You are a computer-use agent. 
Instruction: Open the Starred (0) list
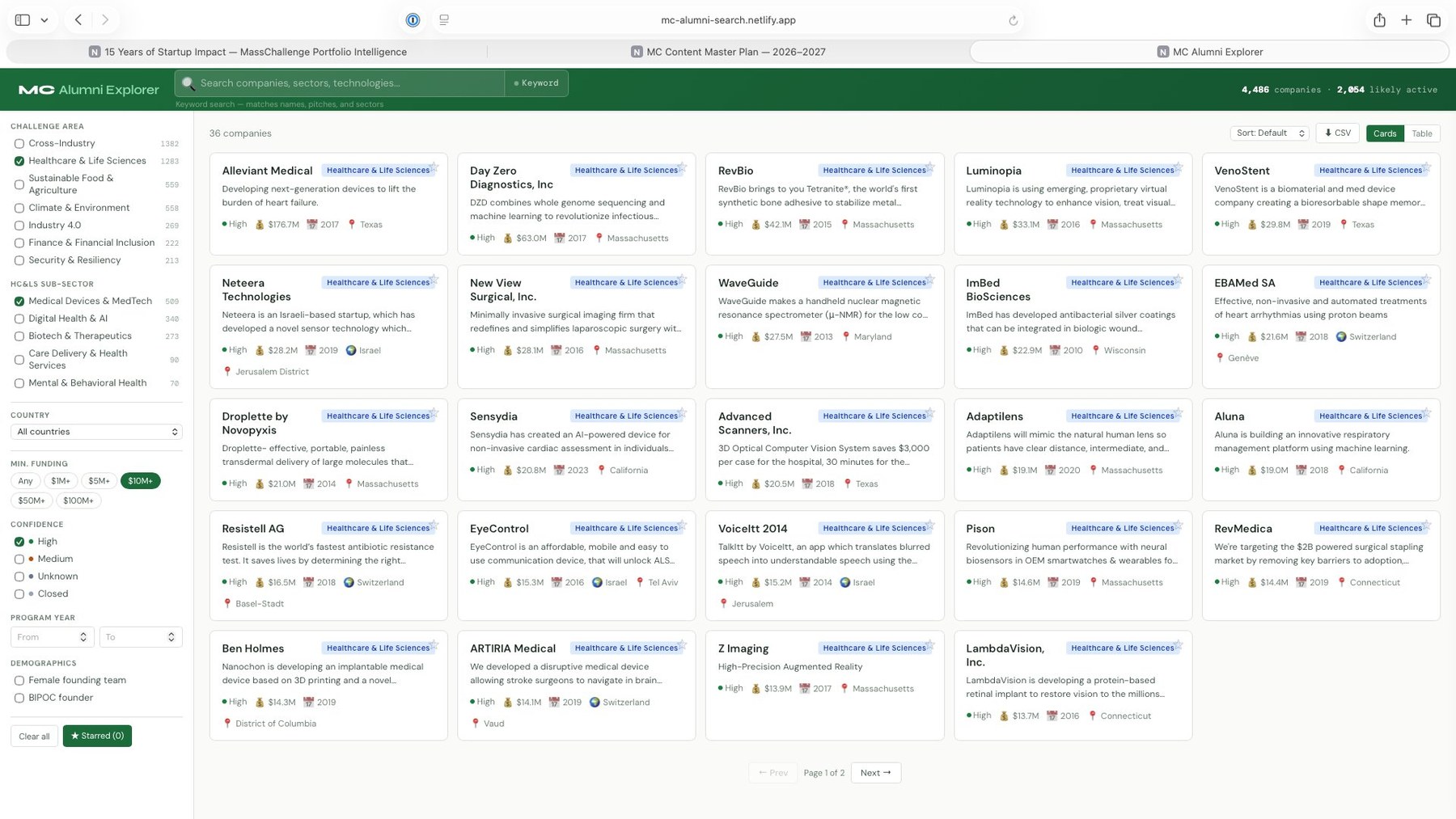97,737
